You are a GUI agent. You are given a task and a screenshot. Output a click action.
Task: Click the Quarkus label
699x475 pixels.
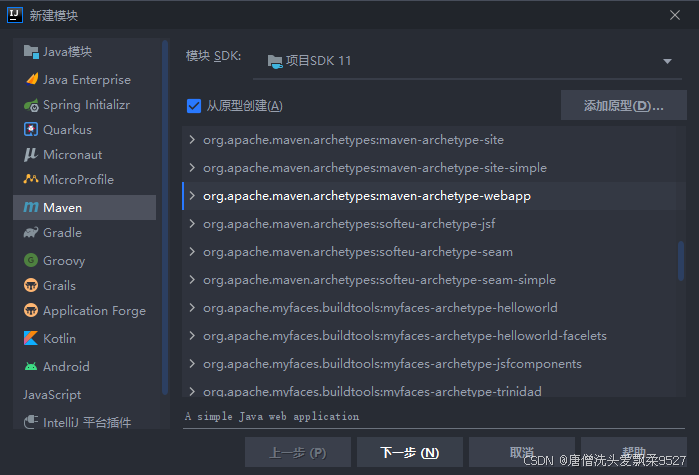(x=67, y=130)
